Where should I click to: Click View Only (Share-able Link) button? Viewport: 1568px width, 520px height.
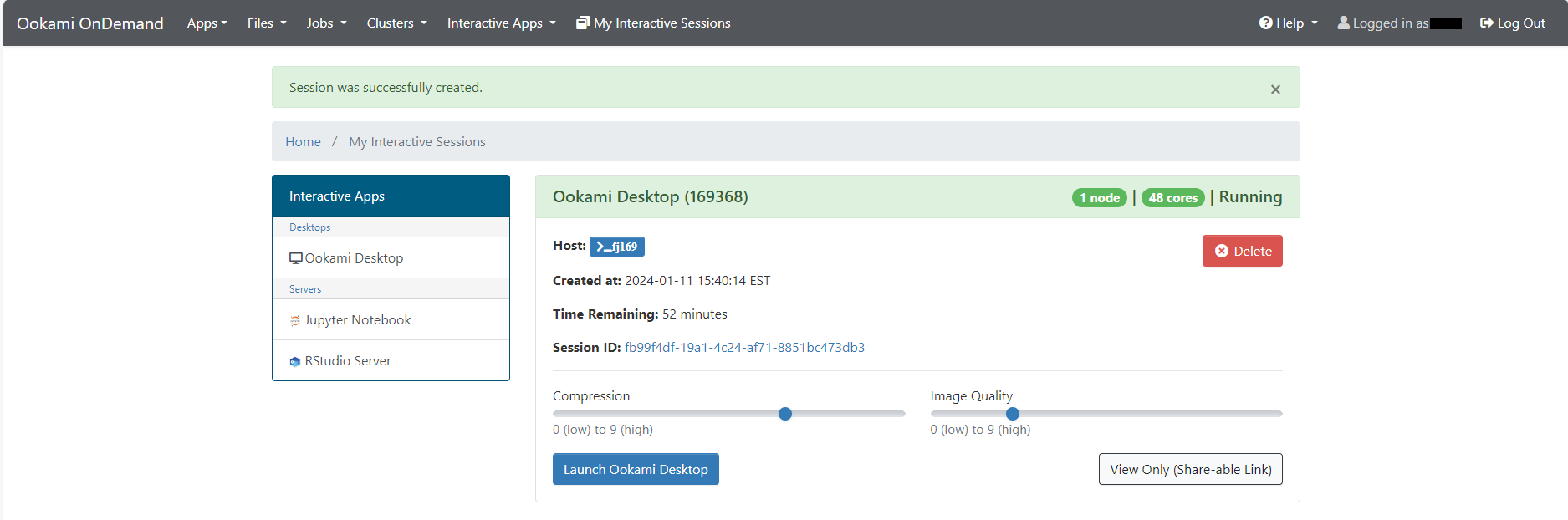(x=1190, y=469)
